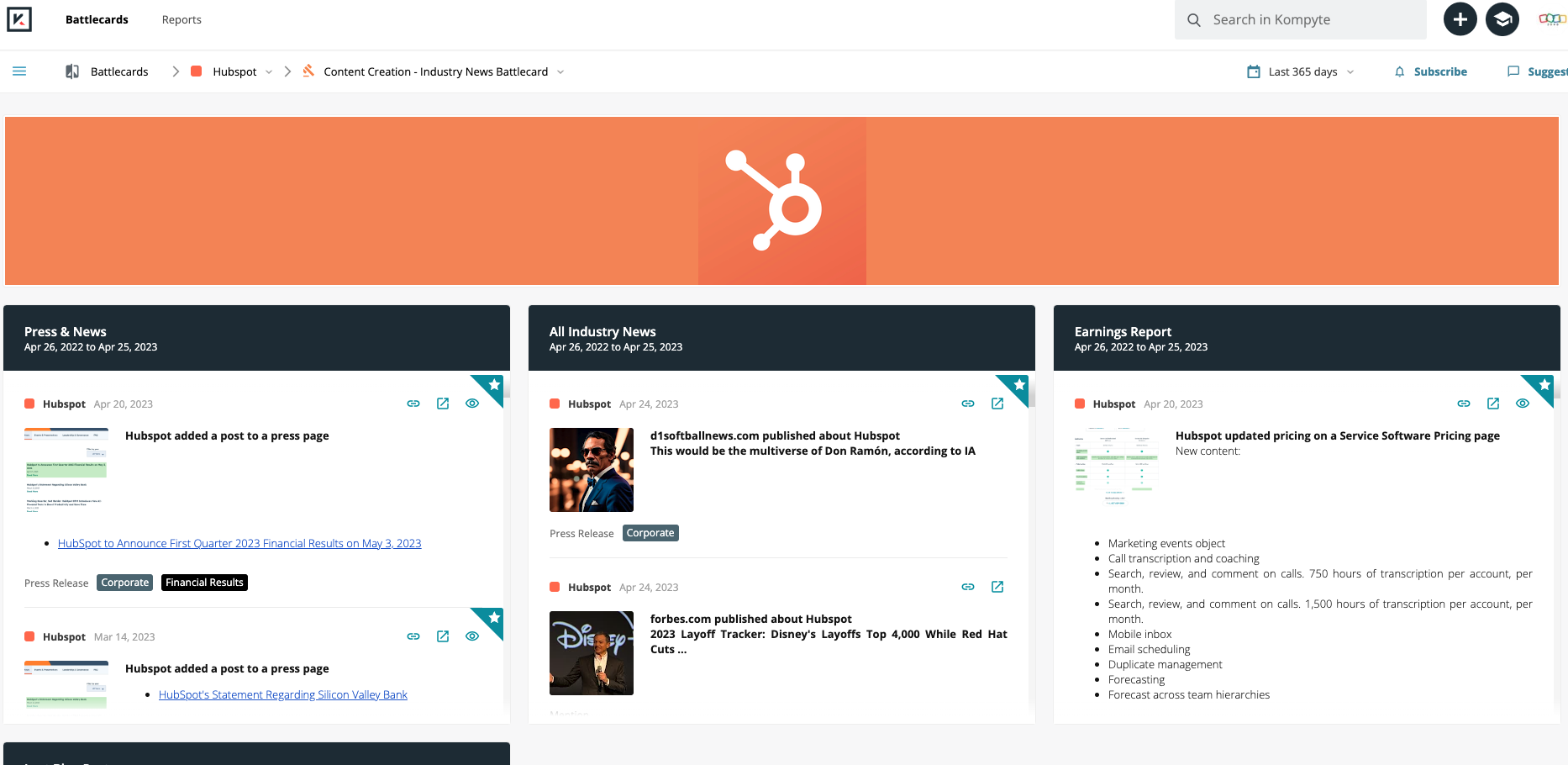Open Apr 20 press page screenshot thumbnail
This screenshot has height=765, width=1568.
pyautogui.click(x=66, y=470)
